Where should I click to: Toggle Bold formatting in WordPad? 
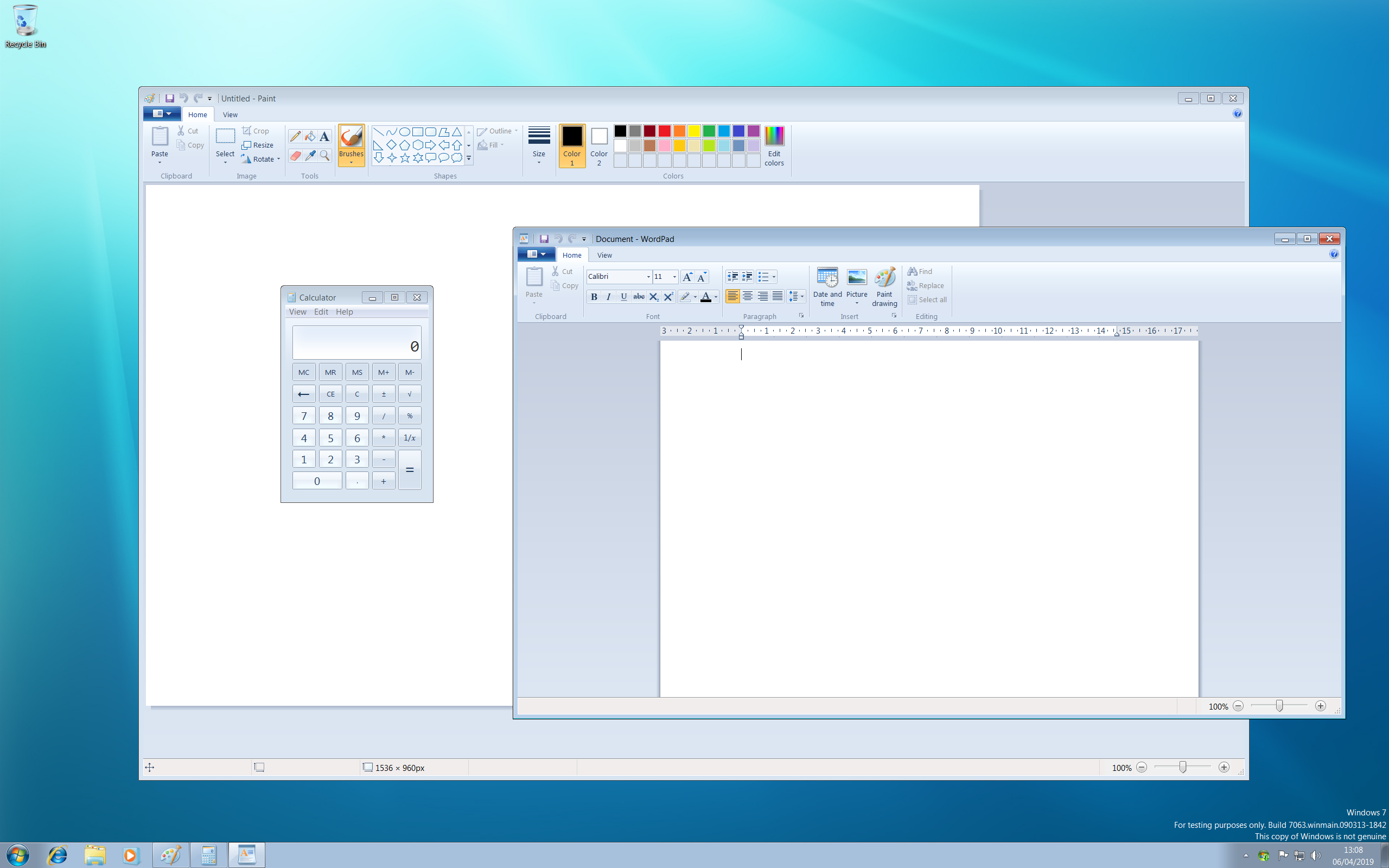click(594, 297)
